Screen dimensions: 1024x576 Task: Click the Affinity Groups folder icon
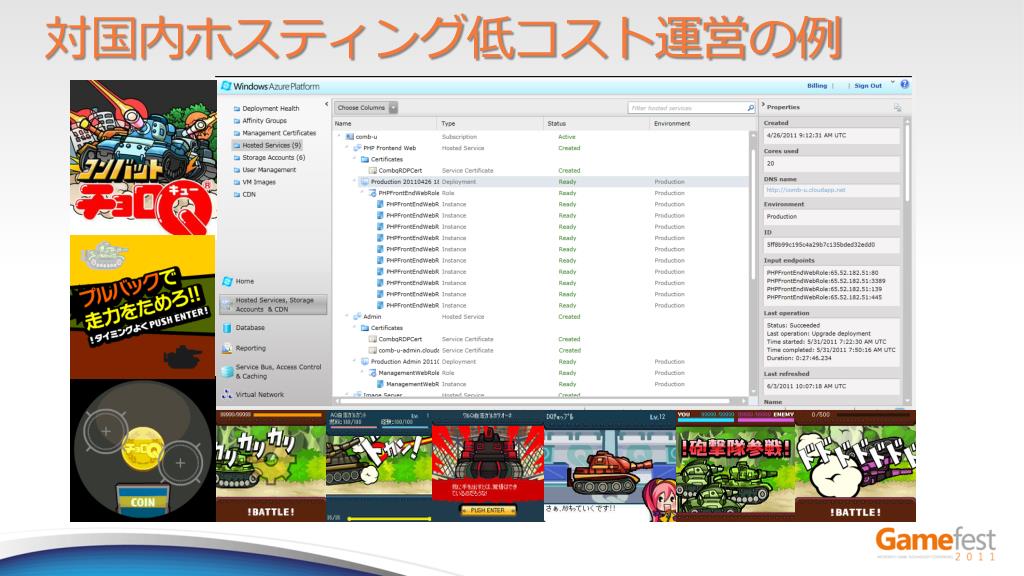(x=236, y=121)
